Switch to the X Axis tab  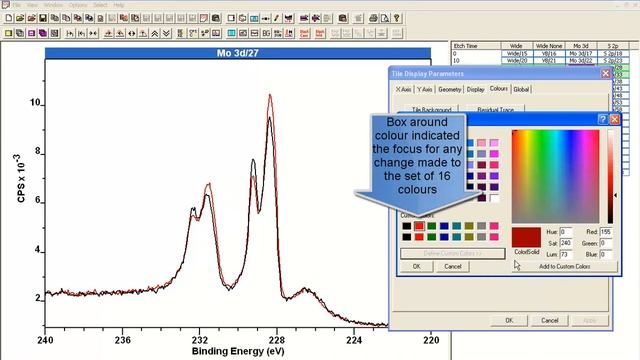tap(403, 89)
